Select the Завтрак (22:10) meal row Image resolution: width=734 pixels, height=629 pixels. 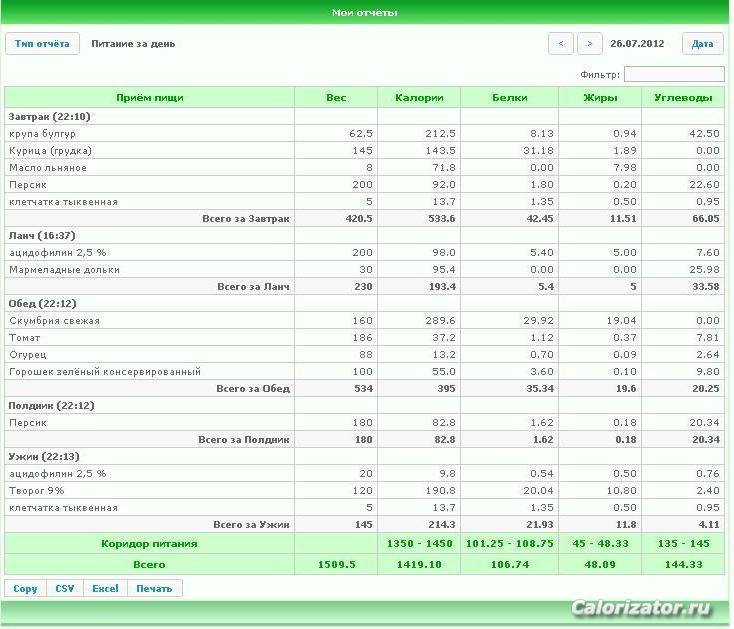tap(364, 117)
